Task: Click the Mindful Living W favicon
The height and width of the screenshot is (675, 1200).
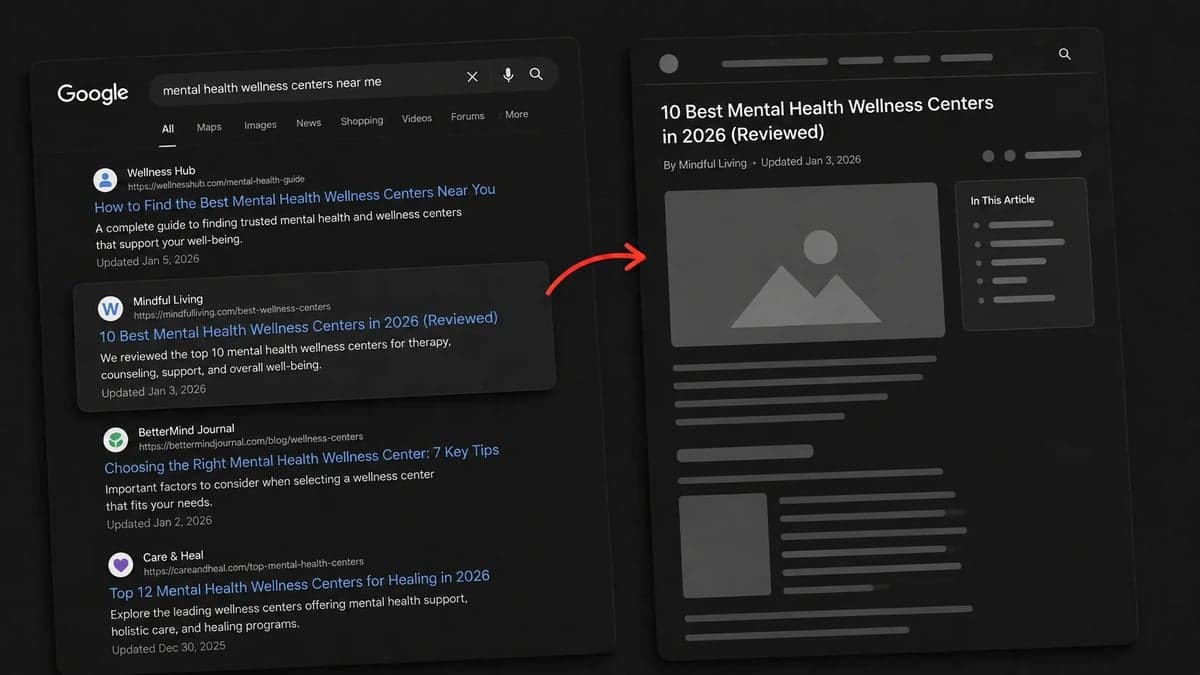Action: [x=110, y=308]
